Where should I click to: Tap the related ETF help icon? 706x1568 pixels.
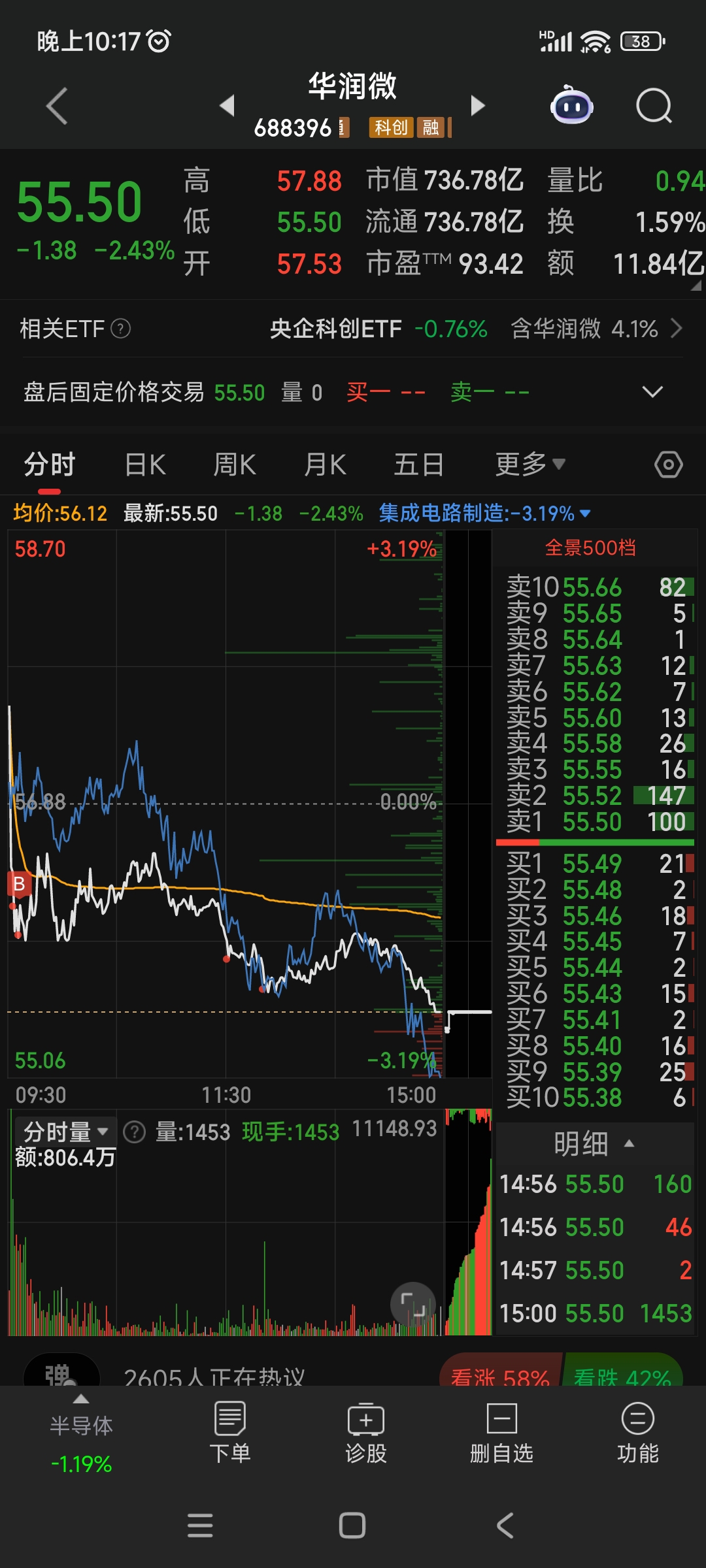pyautogui.click(x=121, y=329)
